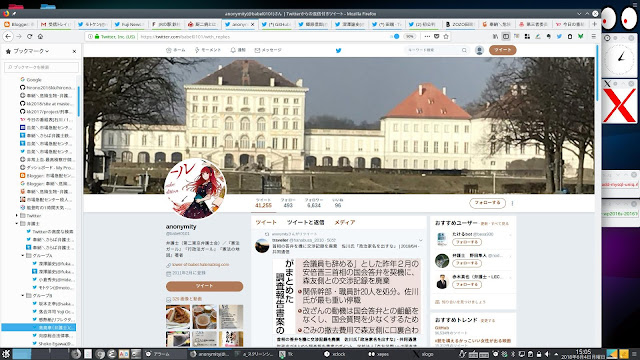Click the Follow (フォローする) button on profile
Viewport: 640px width, 360px height.
(x=487, y=203)
